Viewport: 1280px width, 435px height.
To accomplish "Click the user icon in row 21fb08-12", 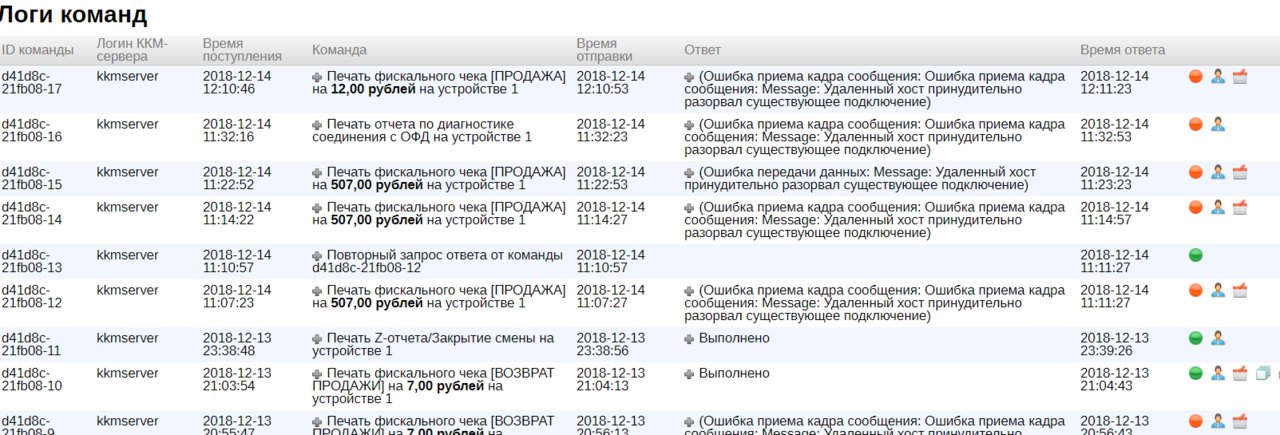I will point(1217,290).
